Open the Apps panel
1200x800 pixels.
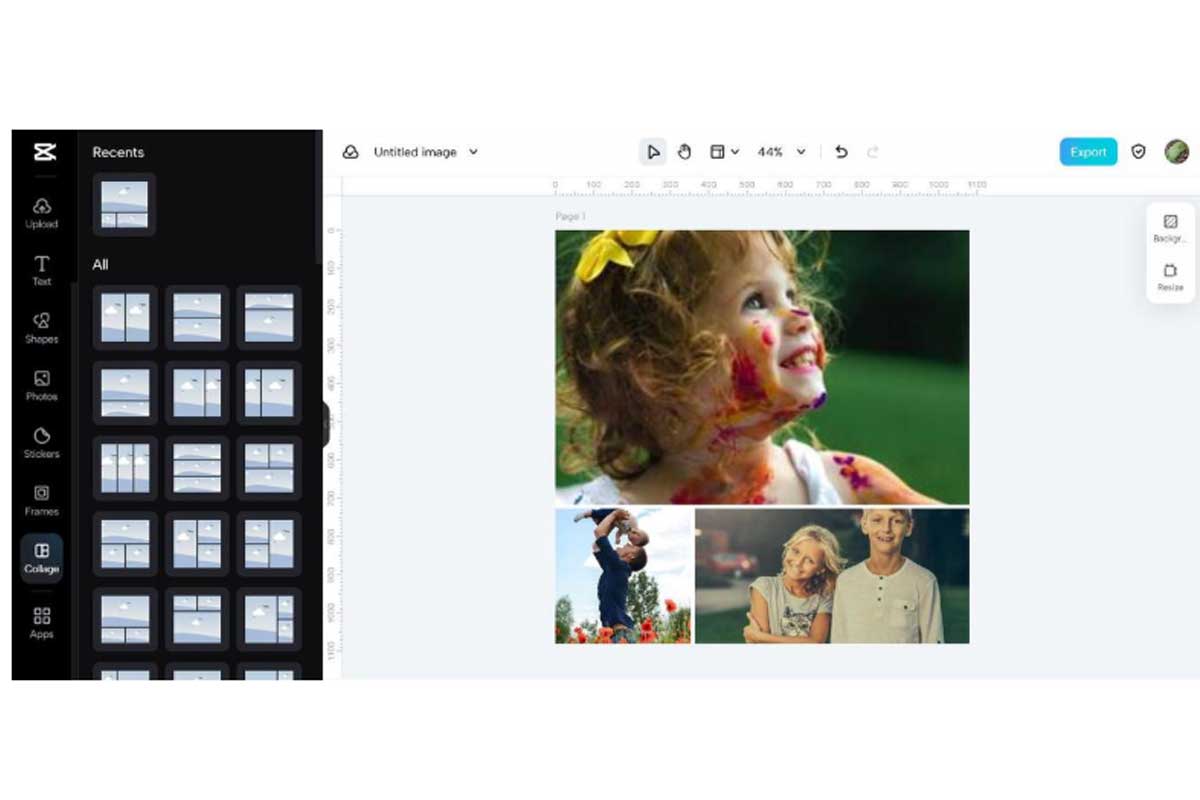pos(42,622)
